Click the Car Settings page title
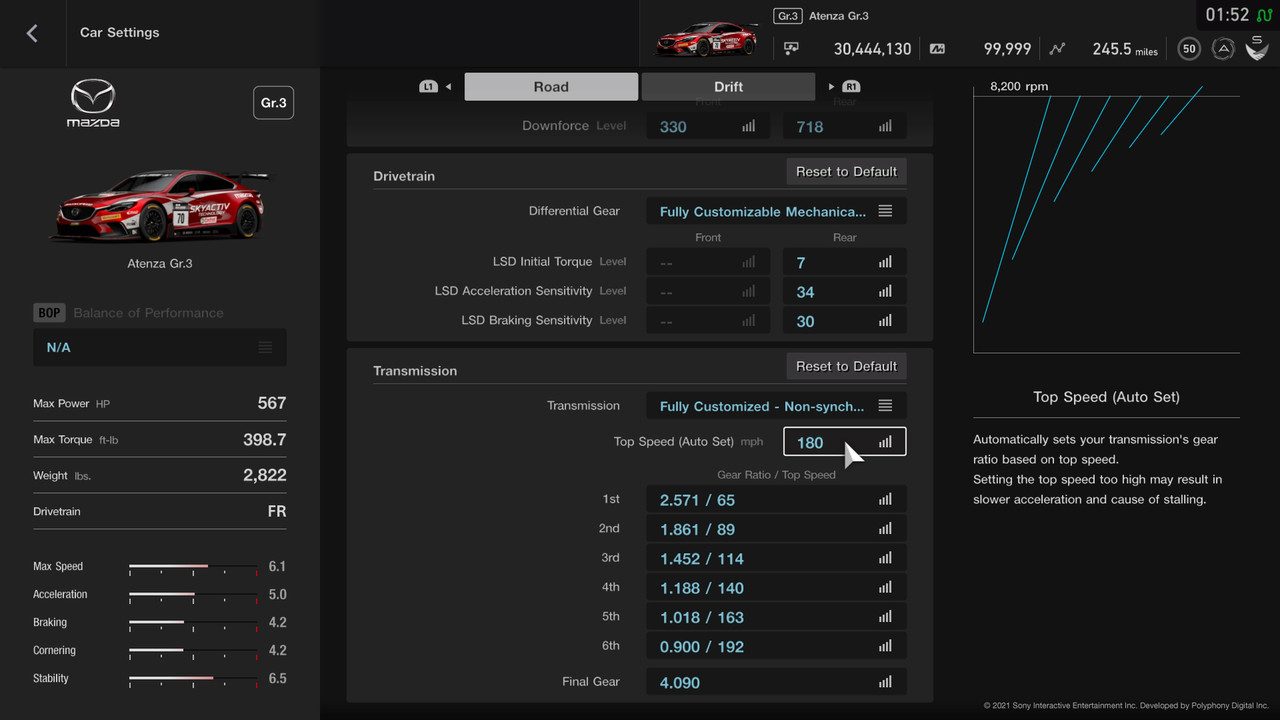The image size is (1280, 720). 120,32
